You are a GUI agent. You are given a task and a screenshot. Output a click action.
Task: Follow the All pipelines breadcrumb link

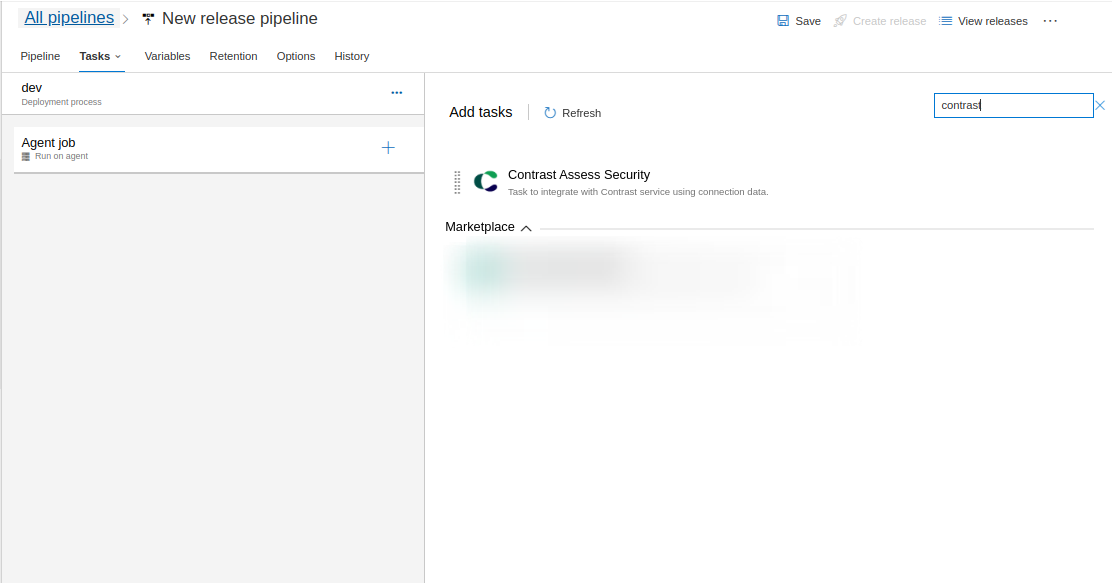click(x=69, y=18)
